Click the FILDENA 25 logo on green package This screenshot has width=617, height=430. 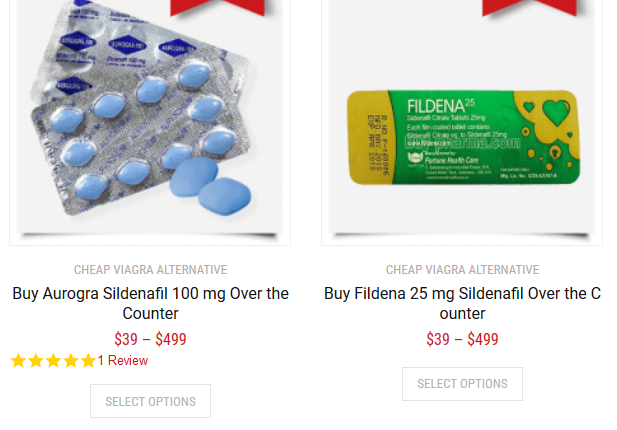coord(441,107)
